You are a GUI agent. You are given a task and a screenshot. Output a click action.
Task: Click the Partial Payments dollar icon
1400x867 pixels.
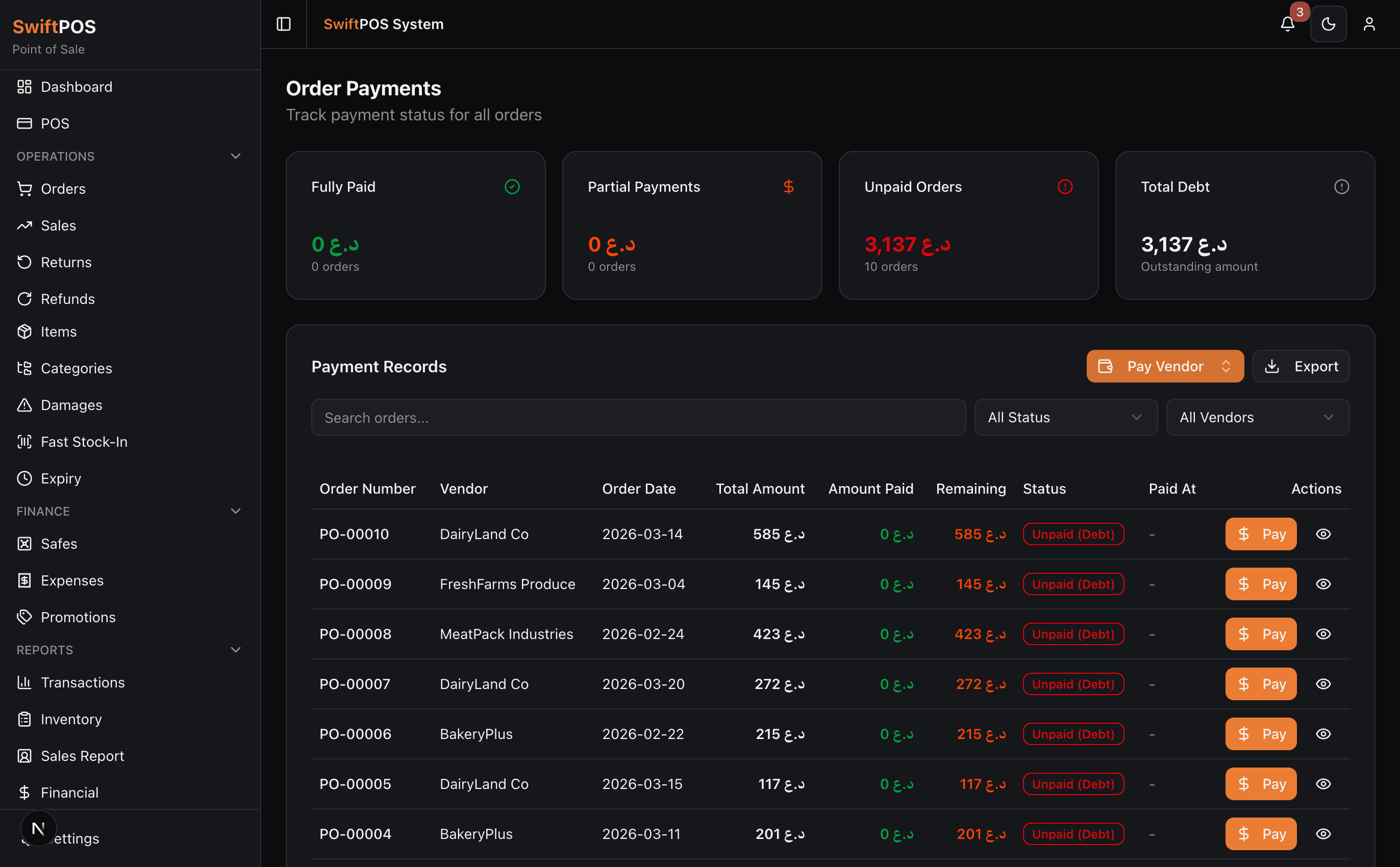(788, 186)
